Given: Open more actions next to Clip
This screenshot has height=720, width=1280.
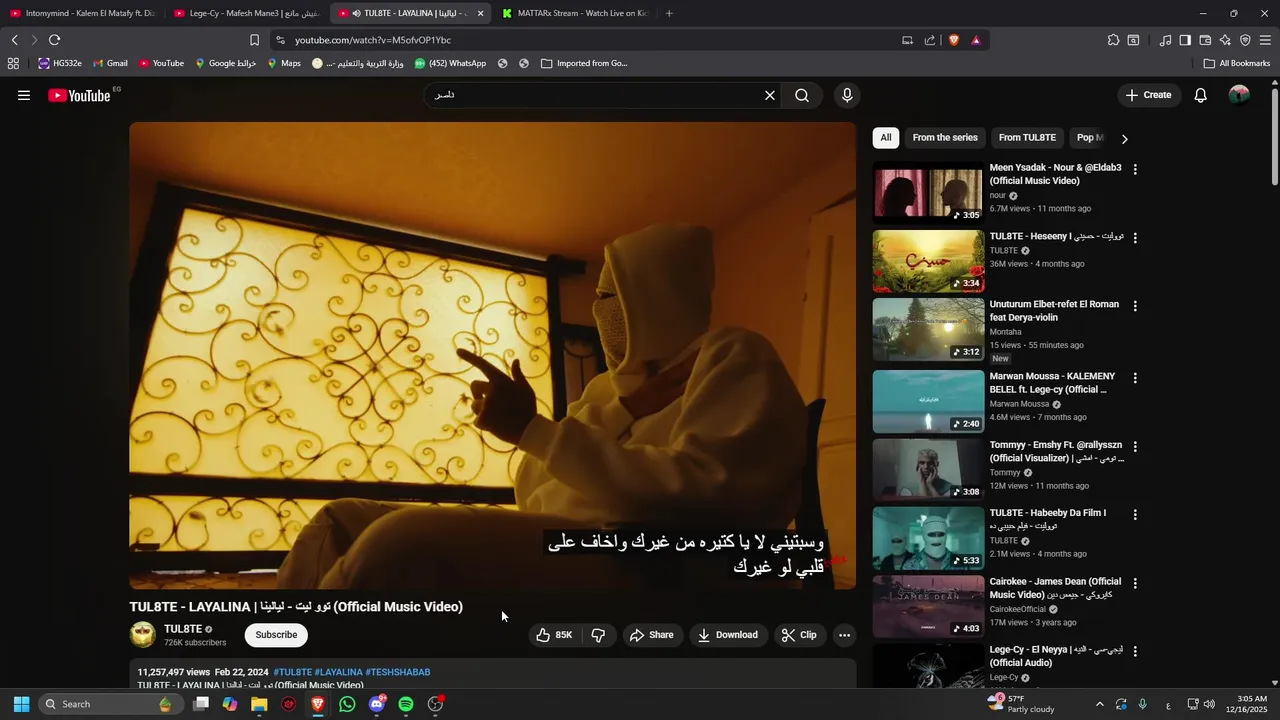Looking at the screenshot, I should coord(844,635).
